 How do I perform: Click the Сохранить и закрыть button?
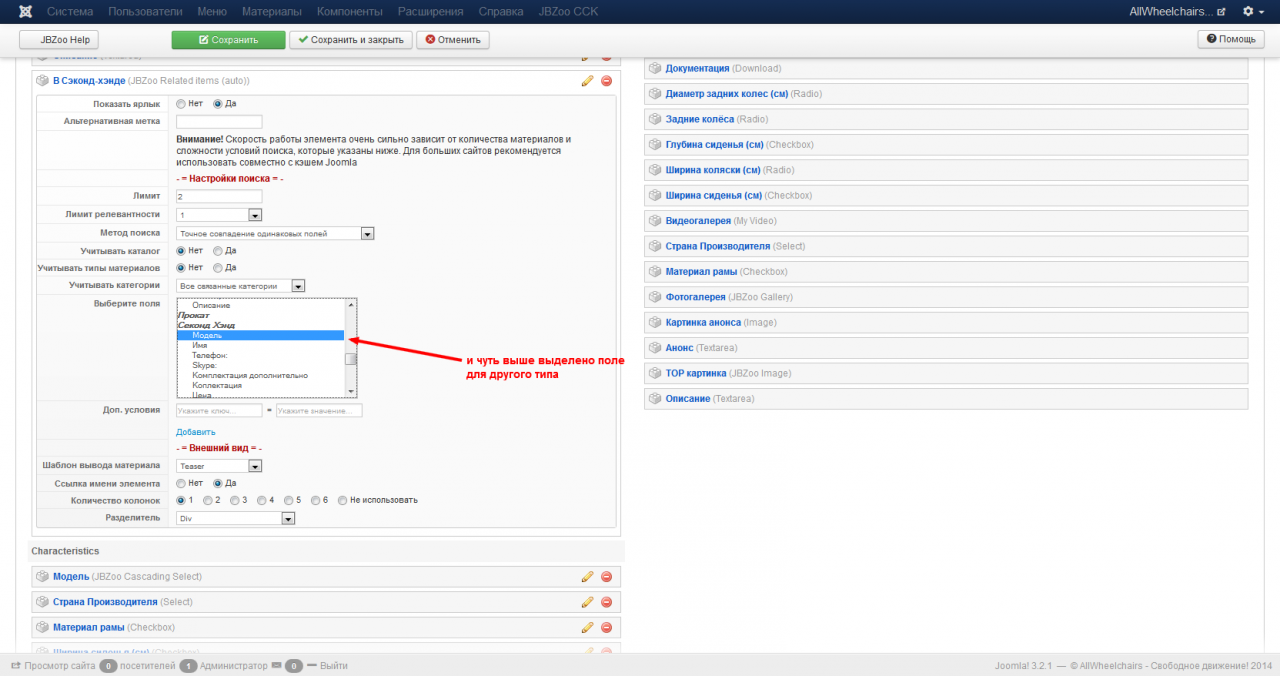point(350,40)
